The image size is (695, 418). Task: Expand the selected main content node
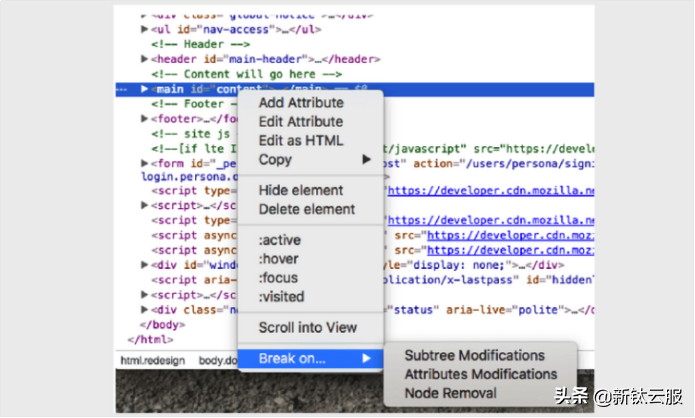144,89
